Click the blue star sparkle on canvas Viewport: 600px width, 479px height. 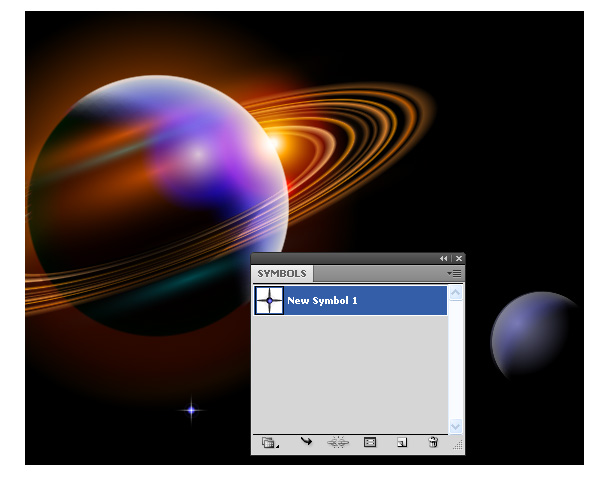point(191,411)
